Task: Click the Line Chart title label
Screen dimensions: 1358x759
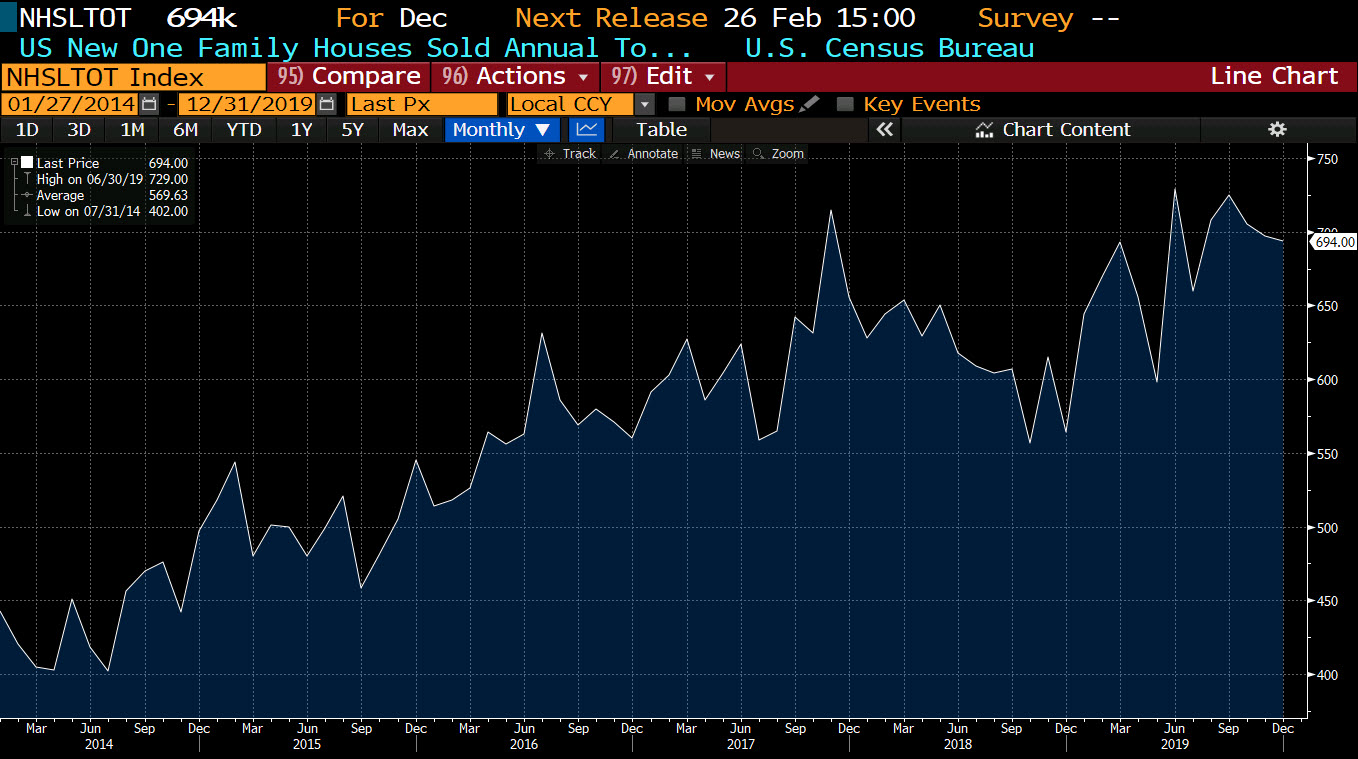Action: (x=1274, y=76)
